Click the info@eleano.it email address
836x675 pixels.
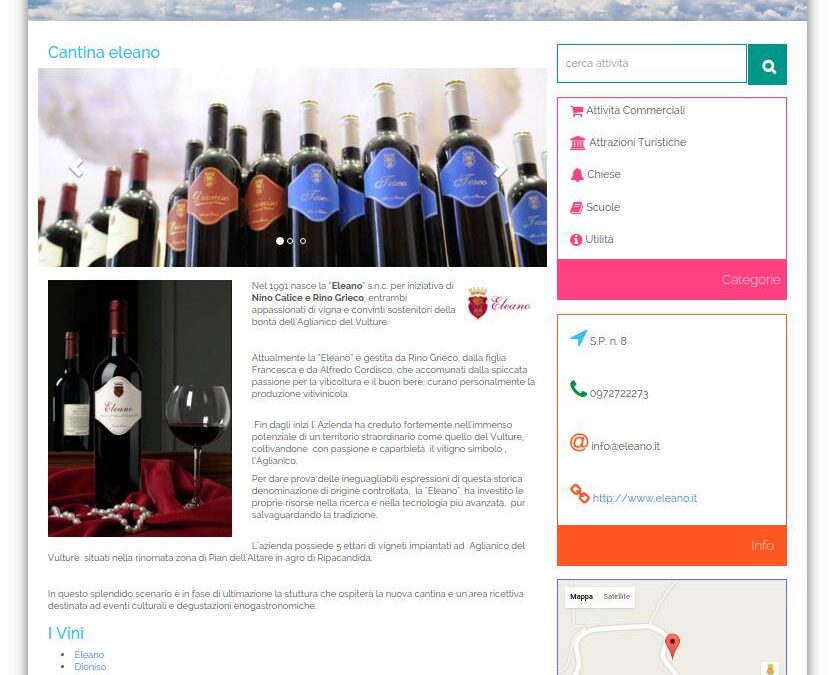[x=625, y=446]
